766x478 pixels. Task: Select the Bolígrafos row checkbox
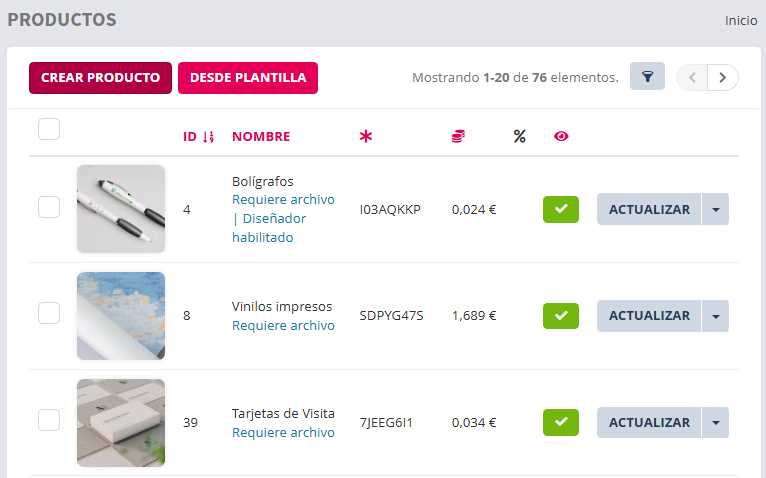49,207
